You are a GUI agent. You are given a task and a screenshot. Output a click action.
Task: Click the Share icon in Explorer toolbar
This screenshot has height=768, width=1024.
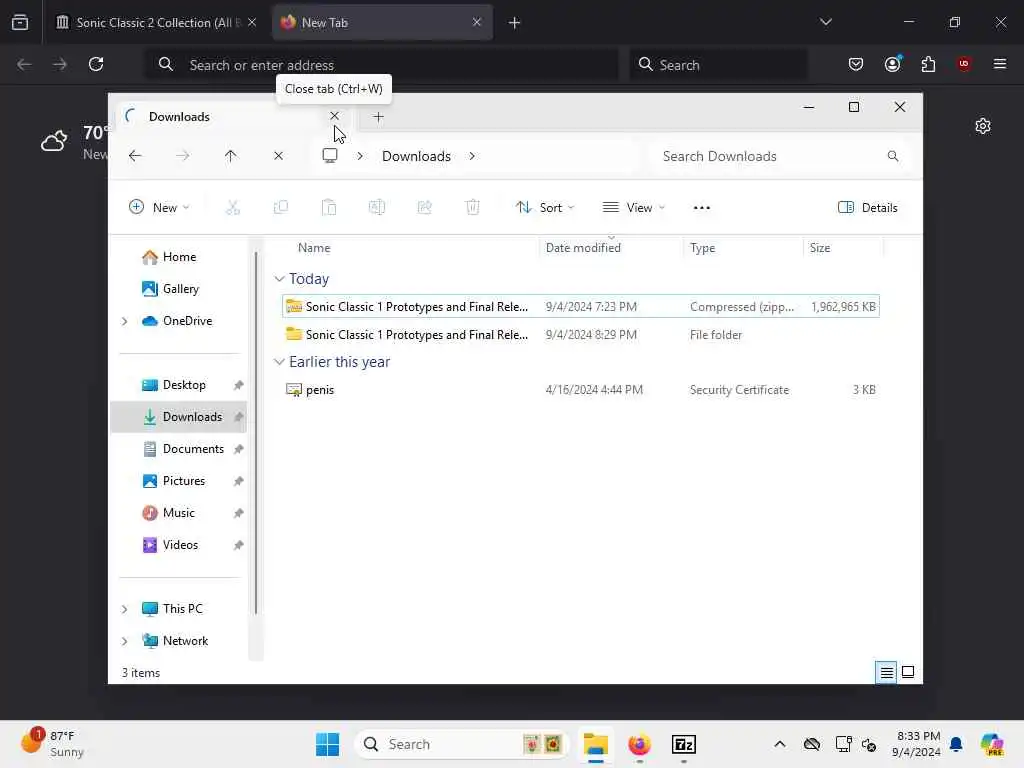pyautogui.click(x=424, y=208)
